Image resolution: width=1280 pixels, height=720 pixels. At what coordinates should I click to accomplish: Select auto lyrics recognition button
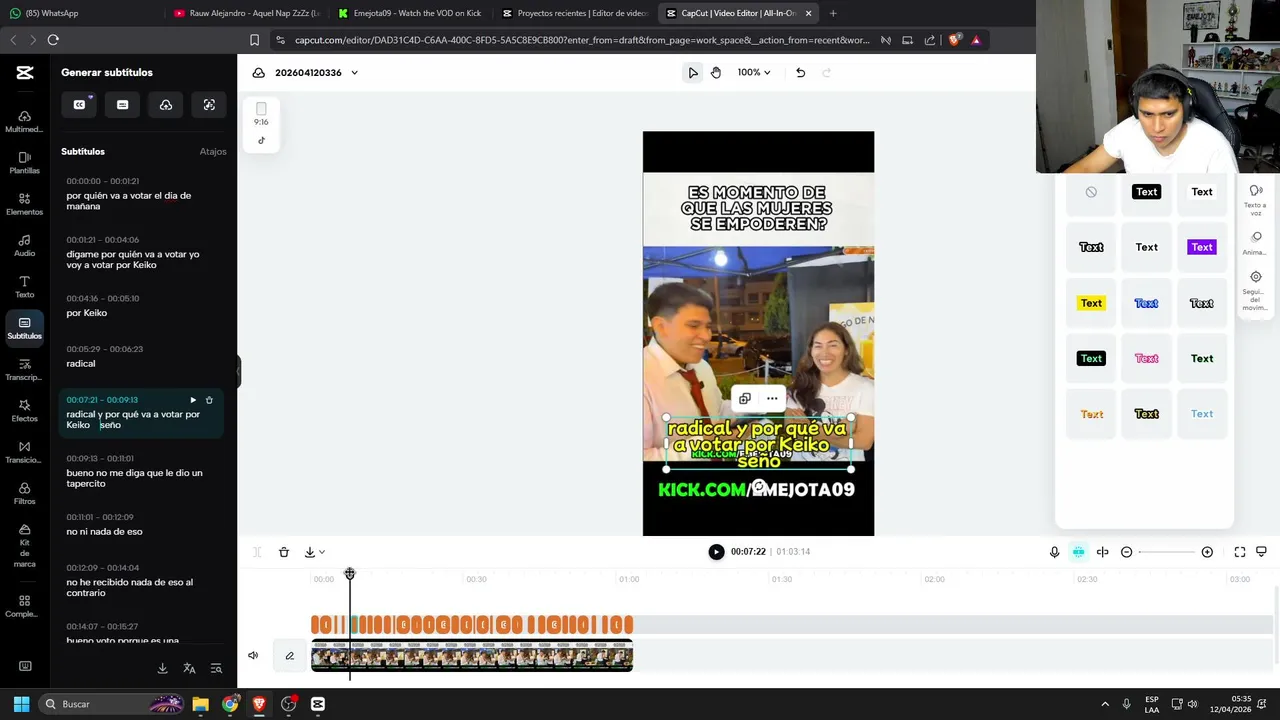coord(209,105)
